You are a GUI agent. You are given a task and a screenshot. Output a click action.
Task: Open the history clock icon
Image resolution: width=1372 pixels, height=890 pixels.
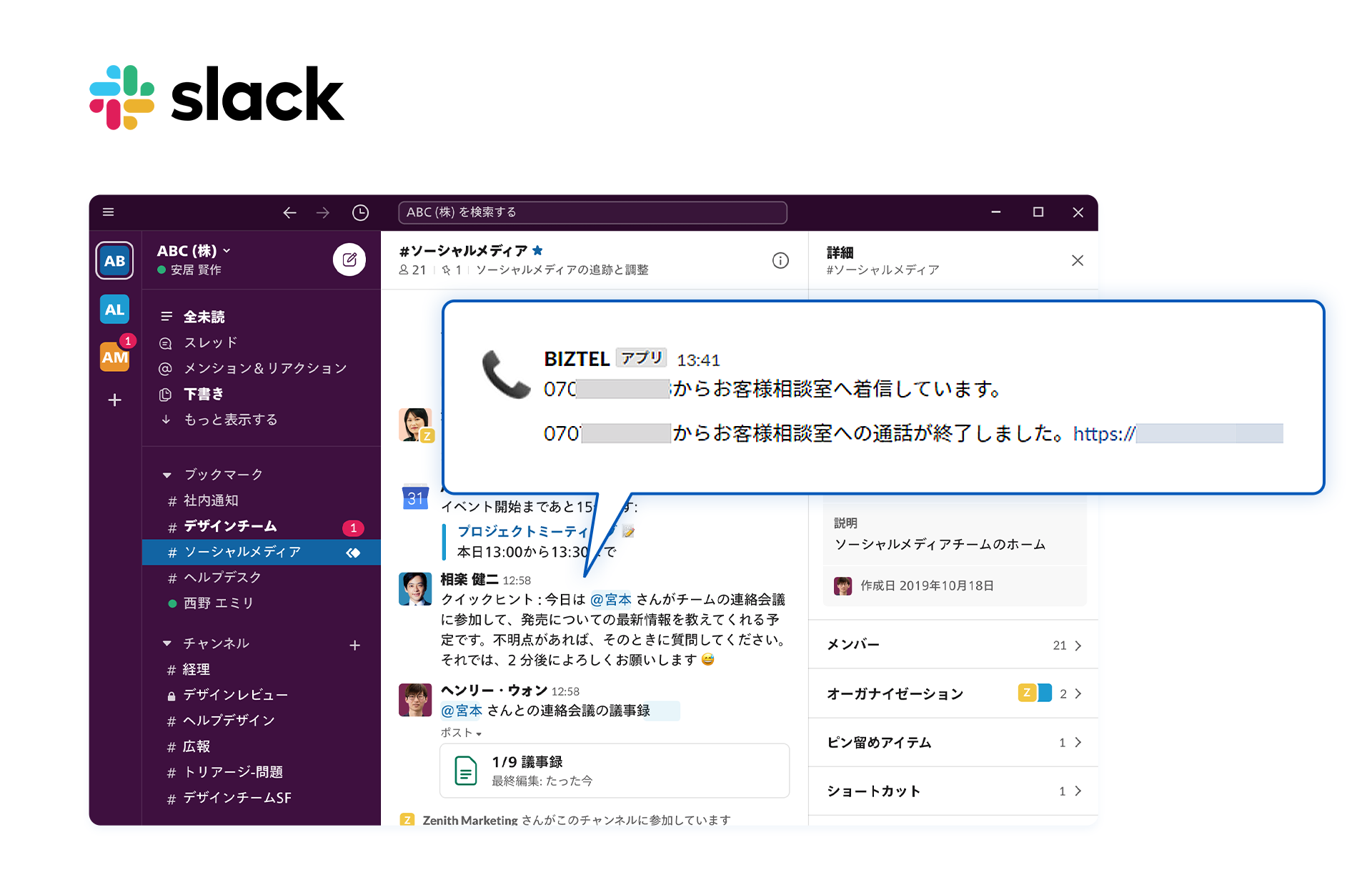(360, 212)
